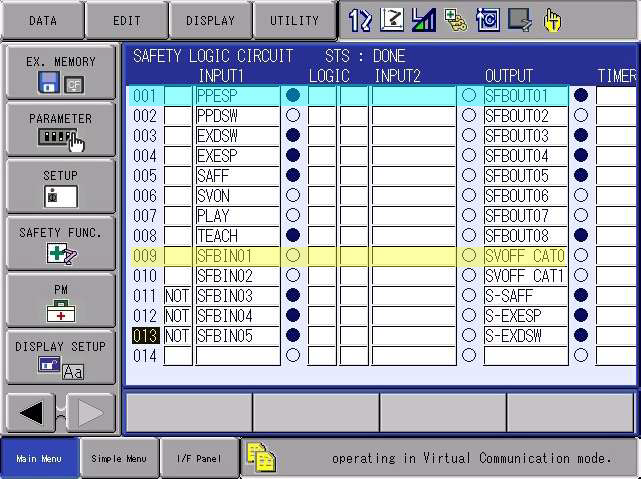Click the gray page/screen status icon
The width and height of the screenshot is (641, 479).
pyautogui.click(x=520, y=20)
